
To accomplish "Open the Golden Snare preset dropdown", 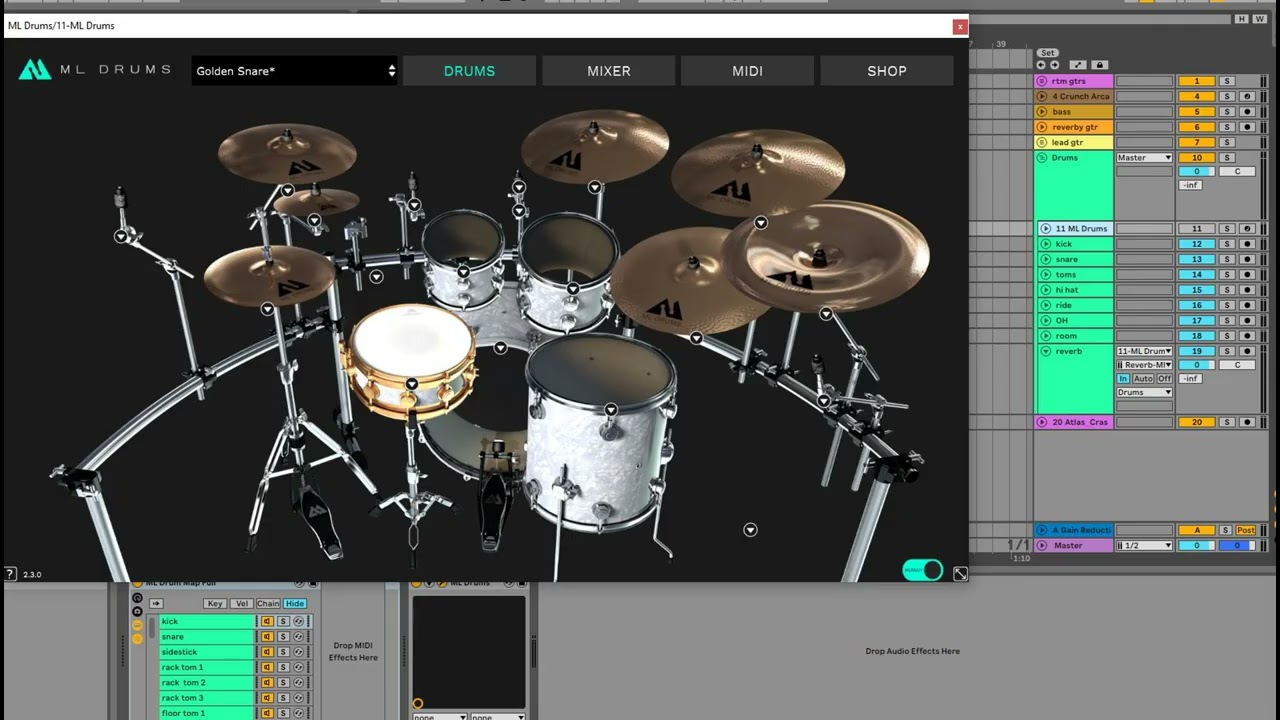I will point(295,71).
